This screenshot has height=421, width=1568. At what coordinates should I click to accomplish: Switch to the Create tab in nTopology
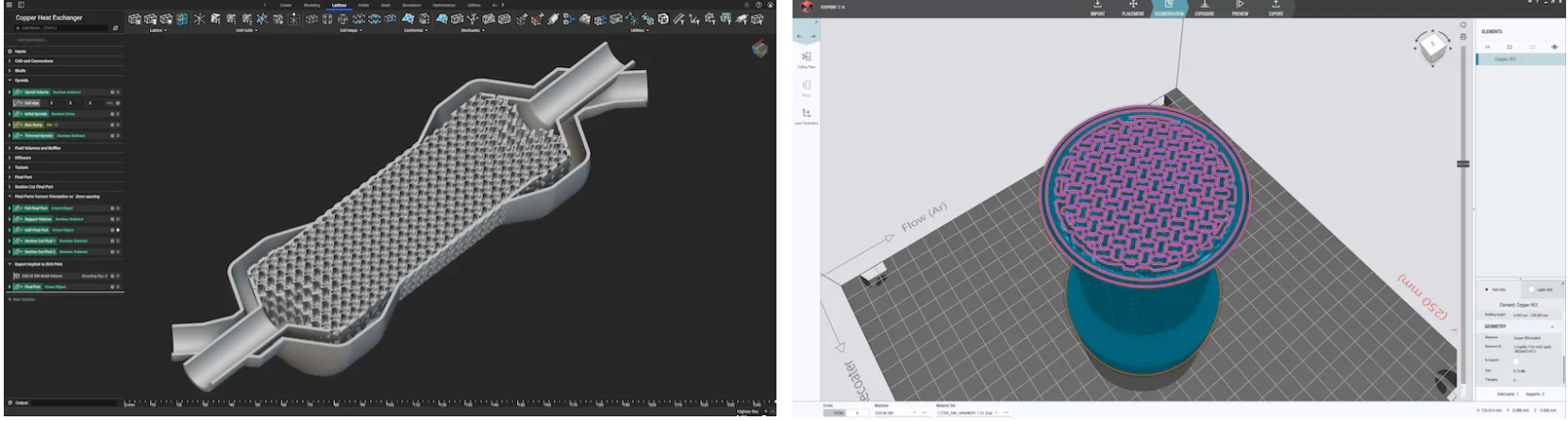286,5
